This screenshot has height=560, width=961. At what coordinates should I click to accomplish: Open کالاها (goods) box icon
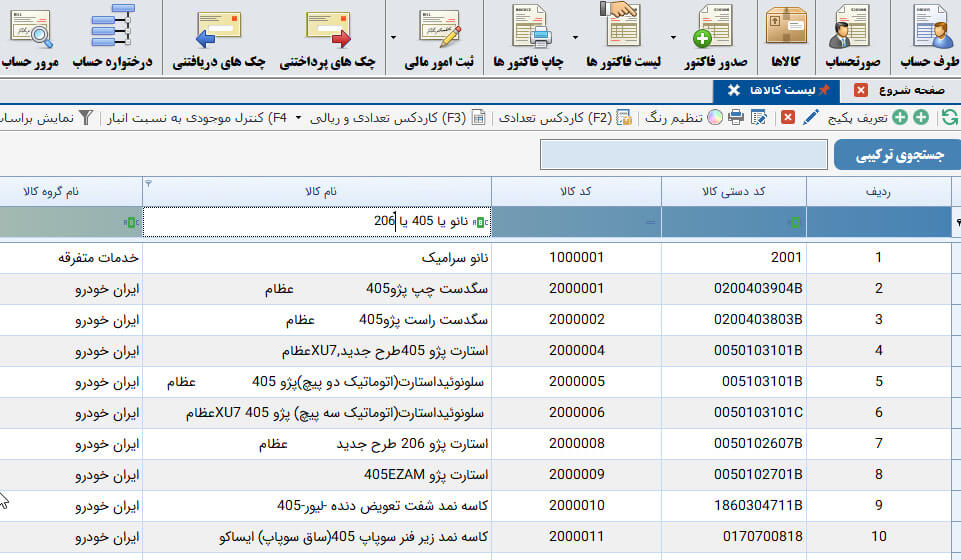[786, 26]
